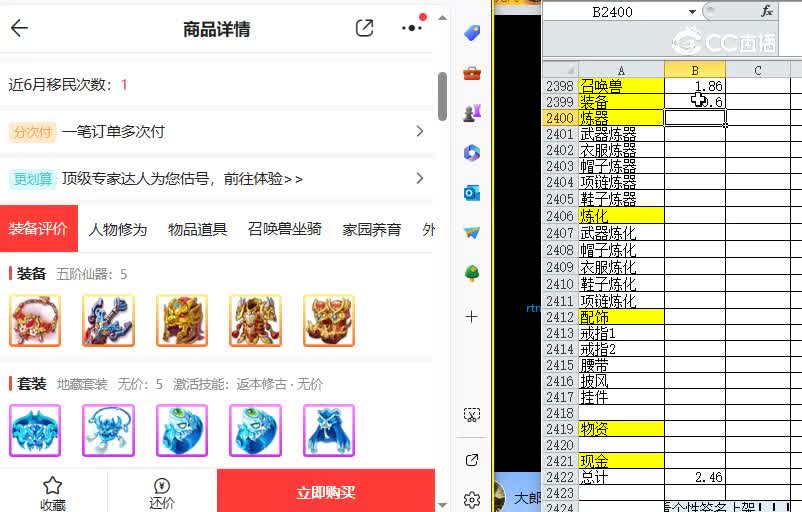Click cell containing 现金
This screenshot has height=512, width=802.
click(x=621, y=461)
